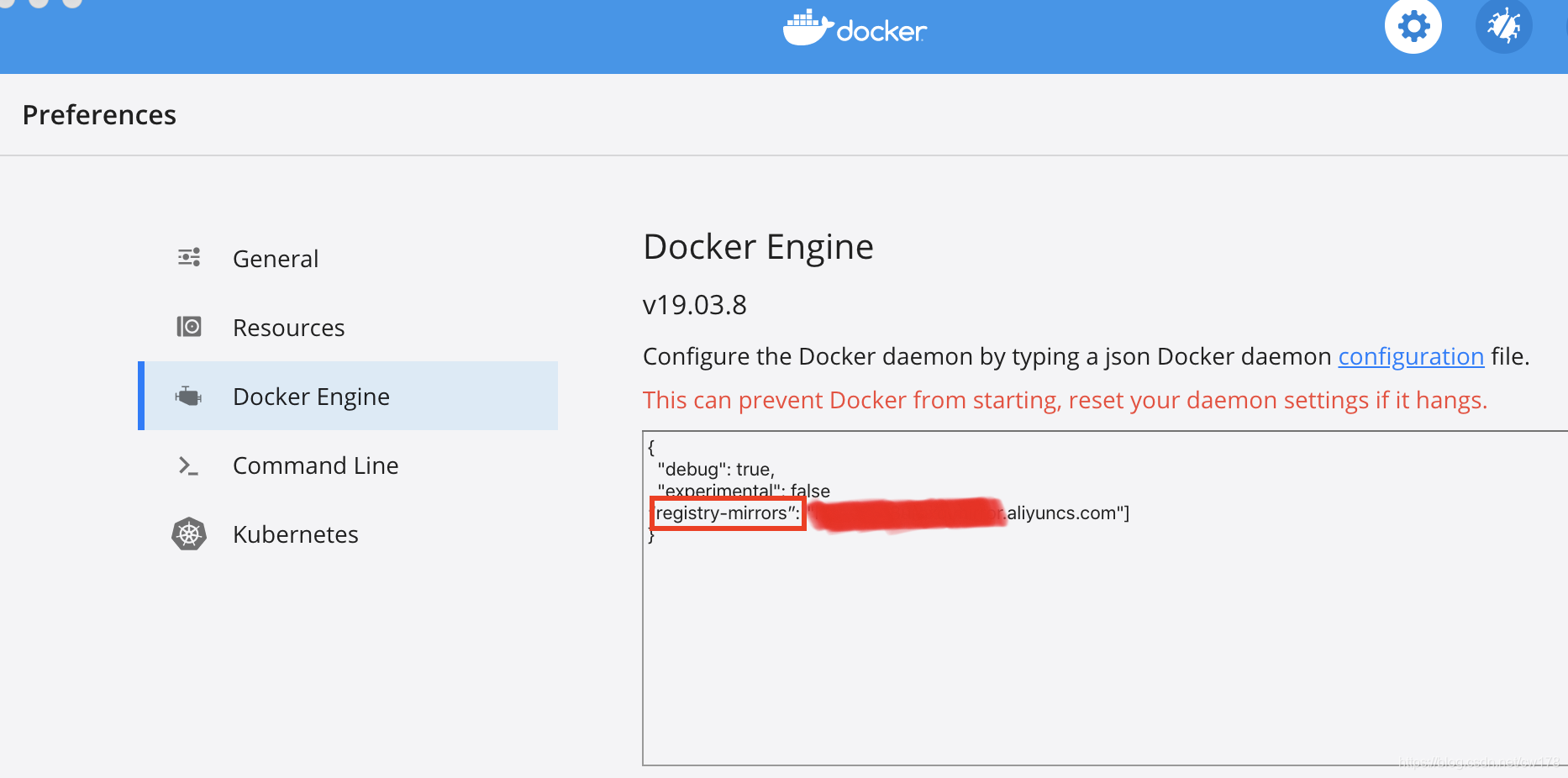Click the registry-mirrors key text
The width and height of the screenshot is (1568, 778).
pyautogui.click(x=728, y=513)
